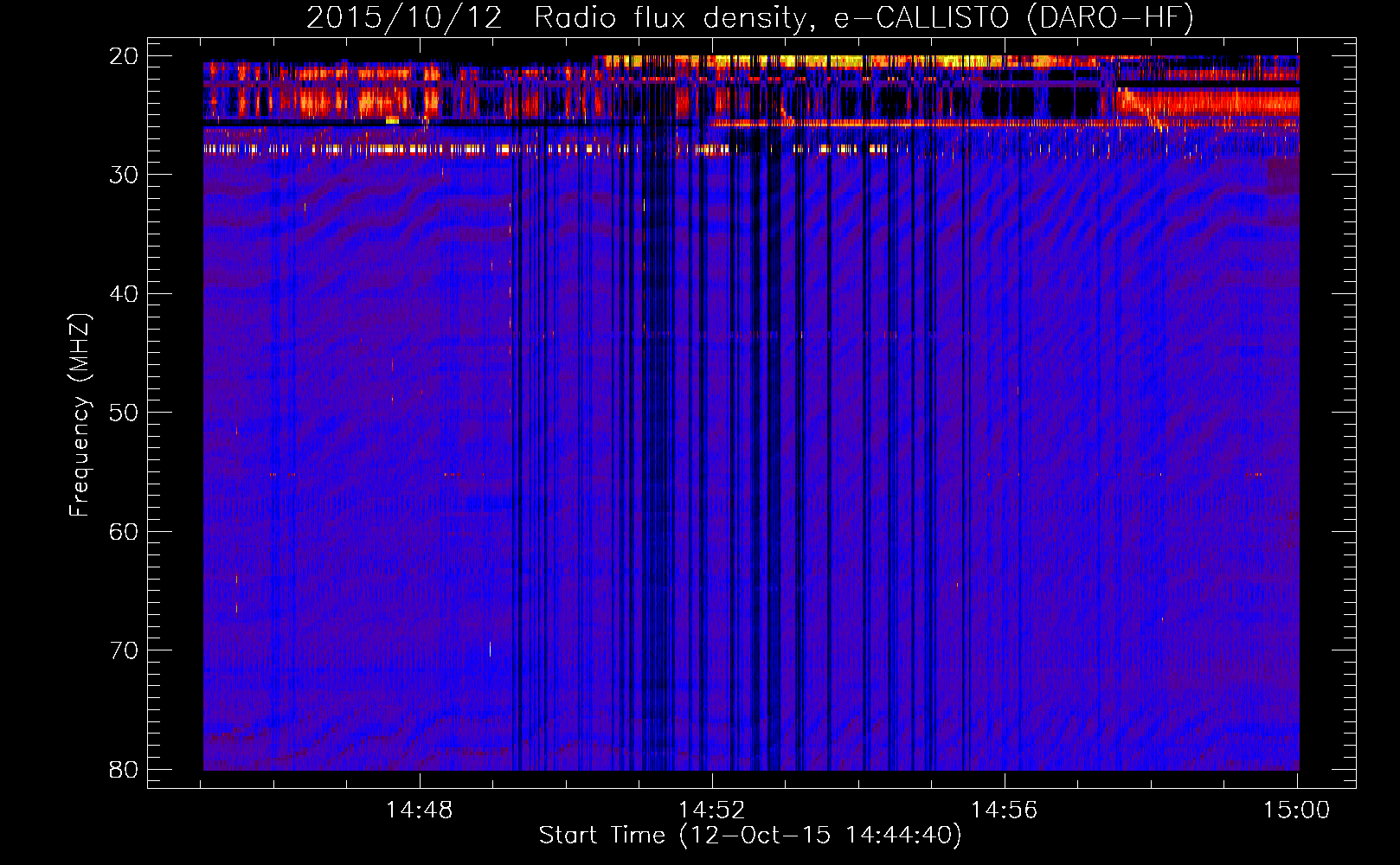The height and width of the screenshot is (865, 1400).
Task: Click the 40 frequency tick label
Action: point(125,294)
